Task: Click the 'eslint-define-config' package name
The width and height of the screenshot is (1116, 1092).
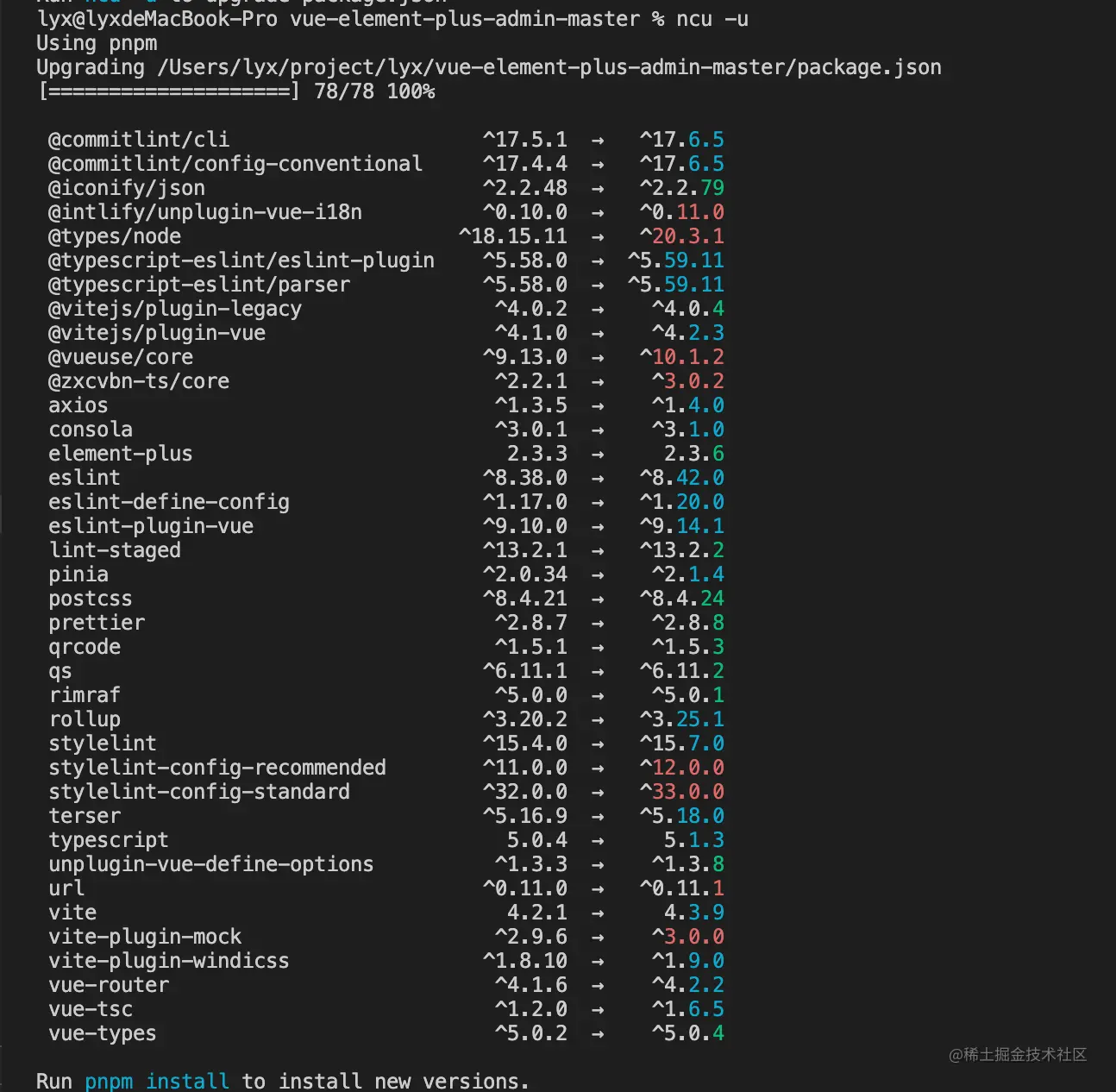Action: coord(169,502)
